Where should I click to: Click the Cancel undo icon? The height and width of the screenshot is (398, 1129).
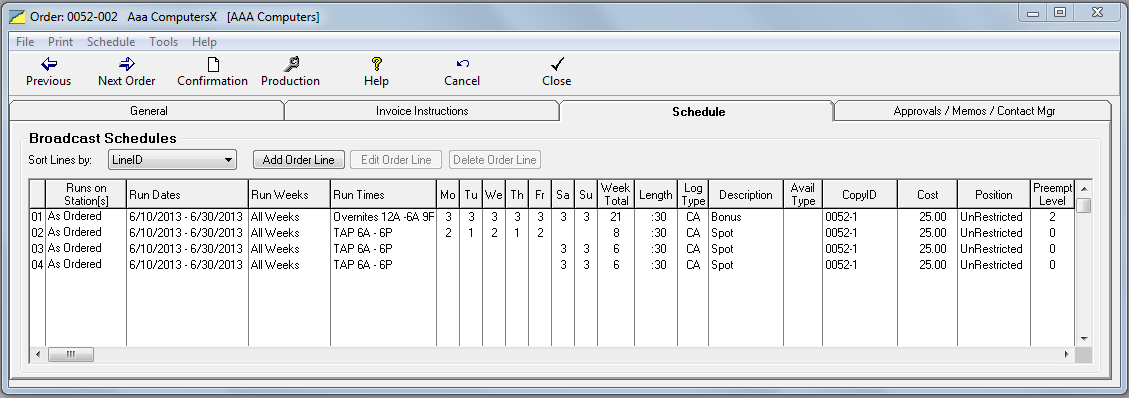(x=462, y=64)
